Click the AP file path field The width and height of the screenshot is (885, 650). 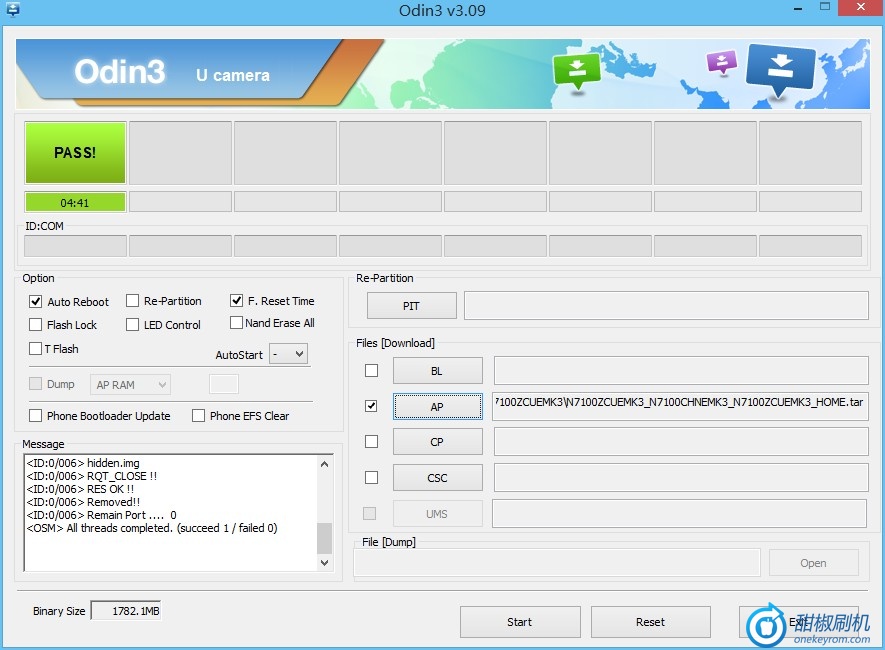point(680,406)
